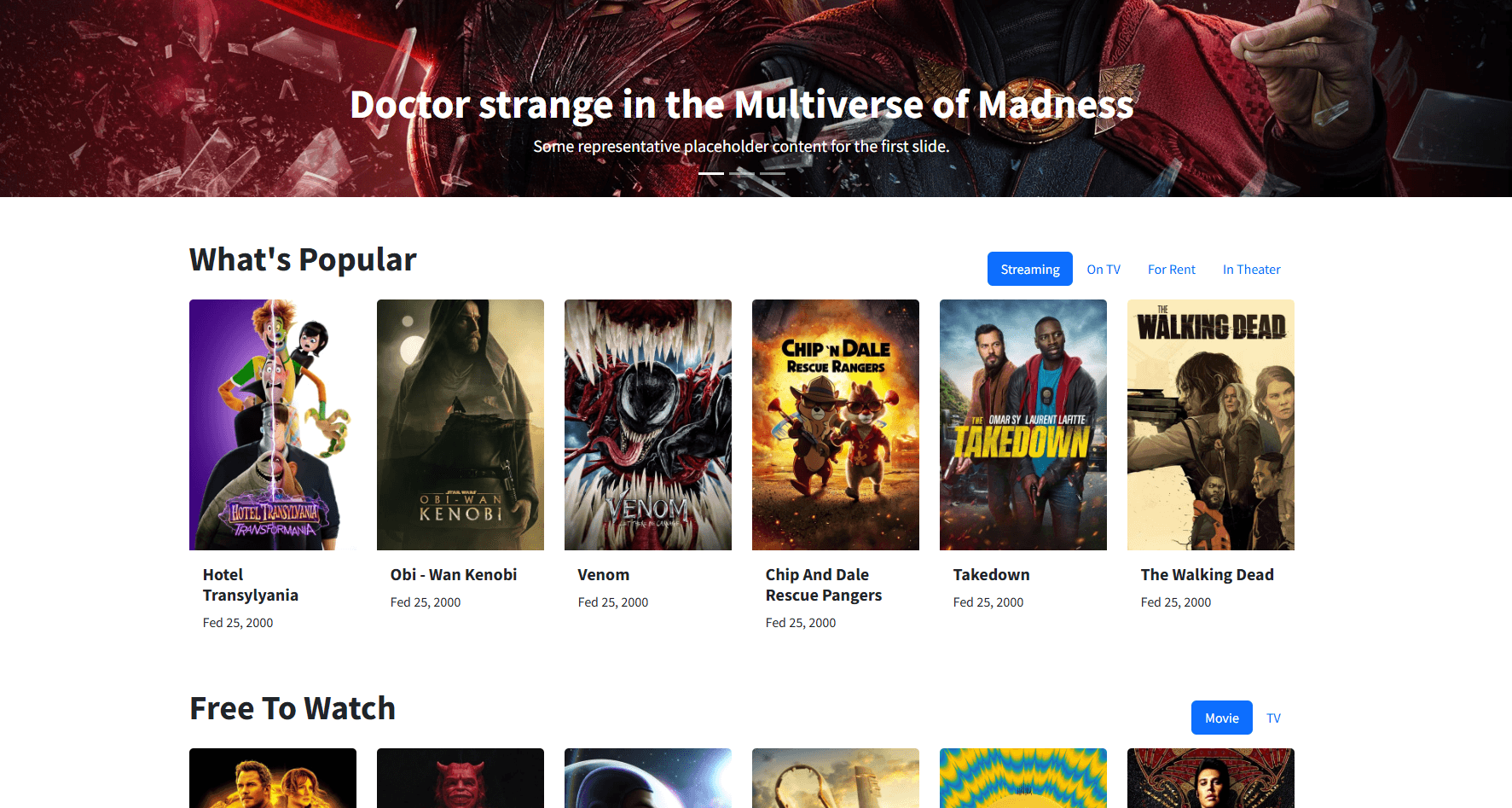The width and height of the screenshot is (1512, 808).
Task: Click the active Streaming filter button
Action: [x=1029, y=269]
